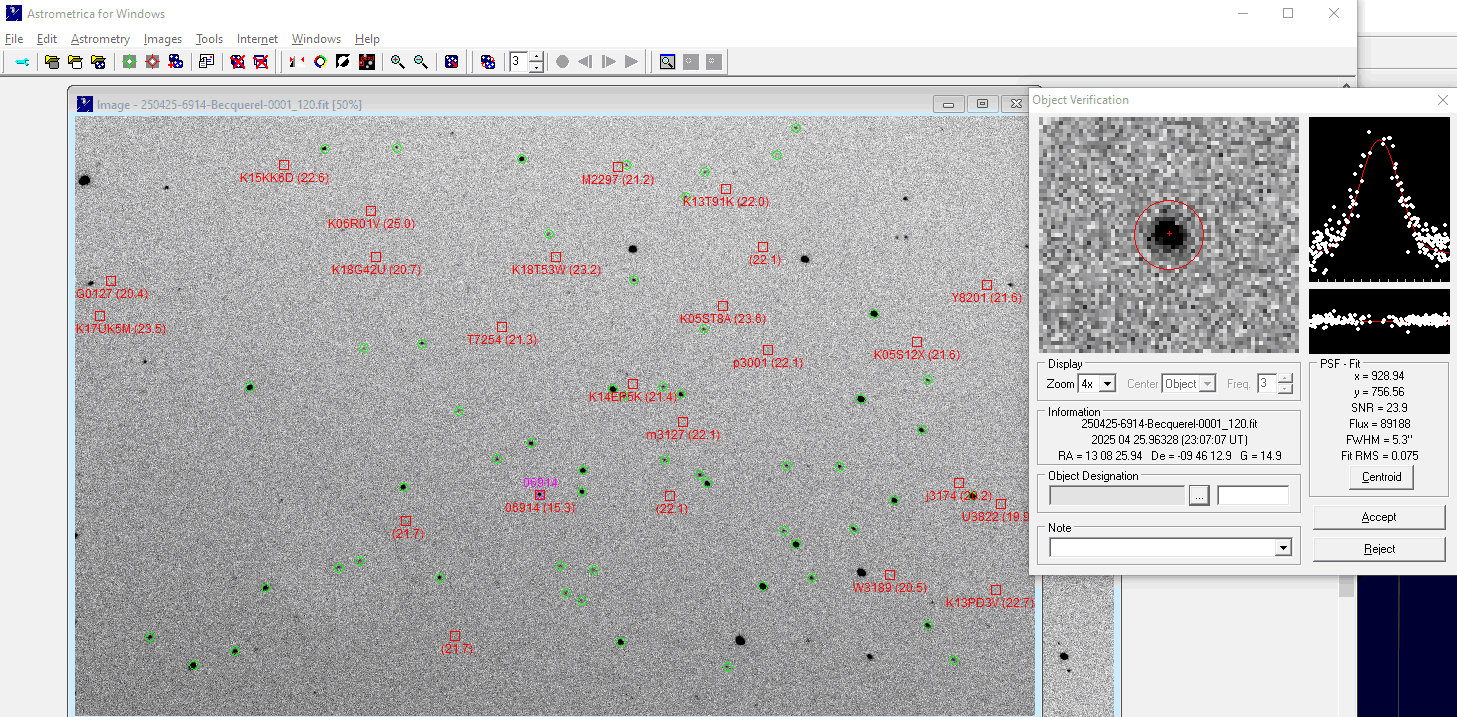Open the Windows menu
The height and width of the screenshot is (717, 1457).
(x=316, y=39)
